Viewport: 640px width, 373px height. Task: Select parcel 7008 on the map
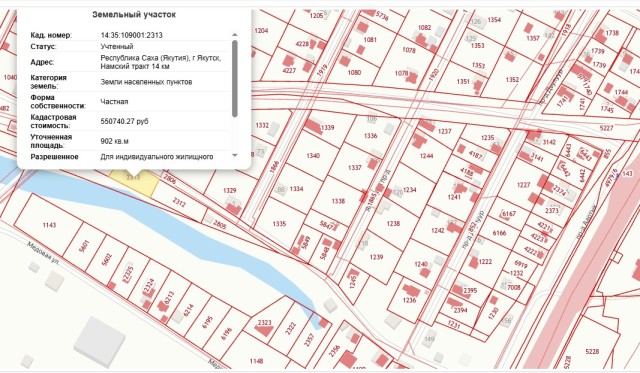(513, 287)
